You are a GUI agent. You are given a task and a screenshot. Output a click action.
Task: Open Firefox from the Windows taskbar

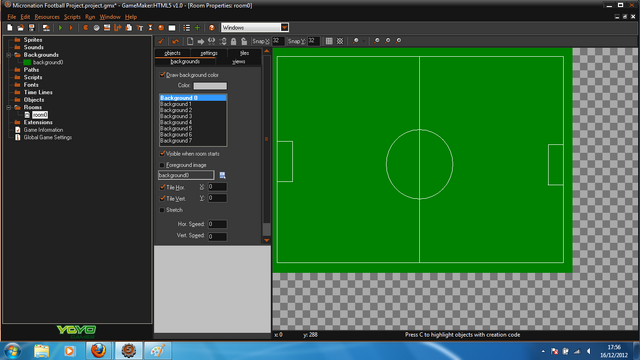(98, 351)
